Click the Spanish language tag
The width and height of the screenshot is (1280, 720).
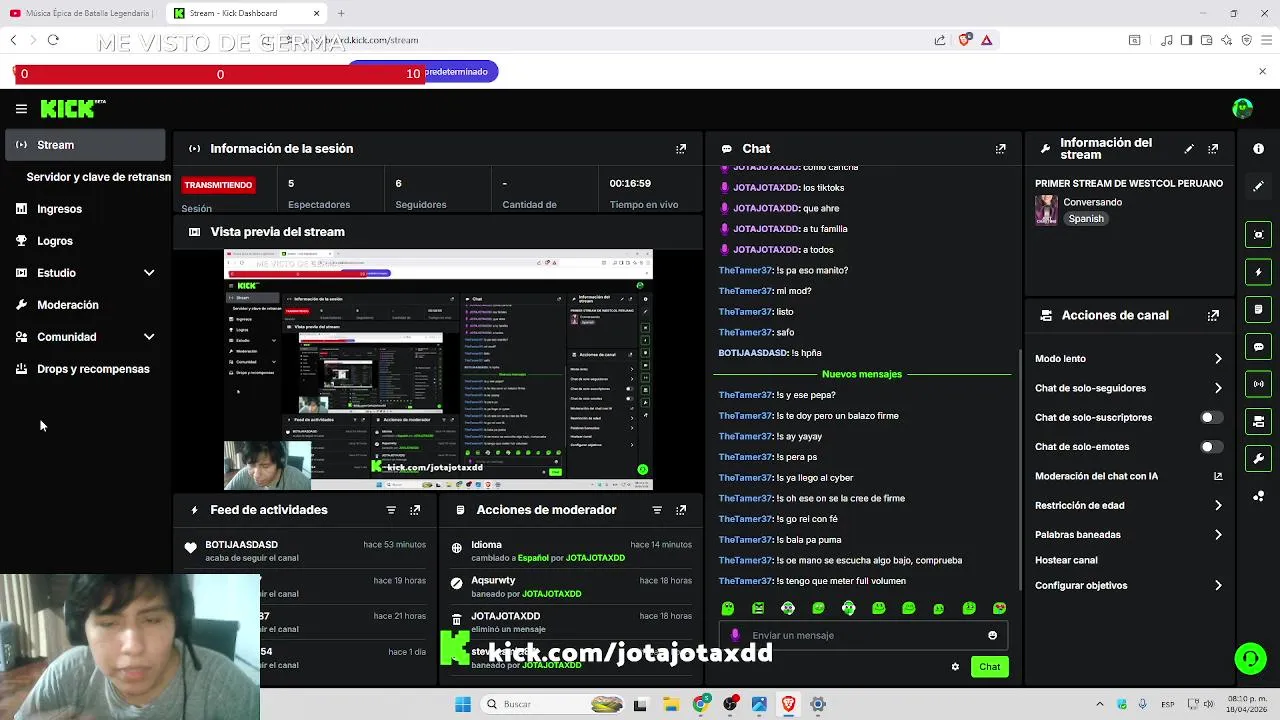1086,218
